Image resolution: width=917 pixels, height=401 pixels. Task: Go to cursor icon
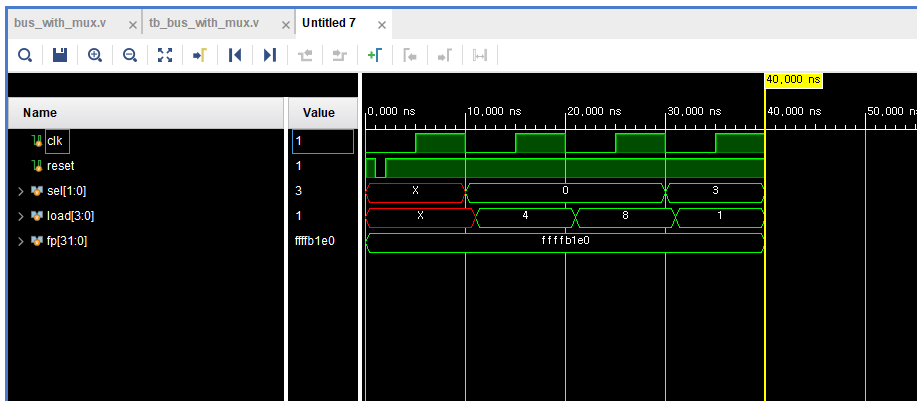point(200,55)
